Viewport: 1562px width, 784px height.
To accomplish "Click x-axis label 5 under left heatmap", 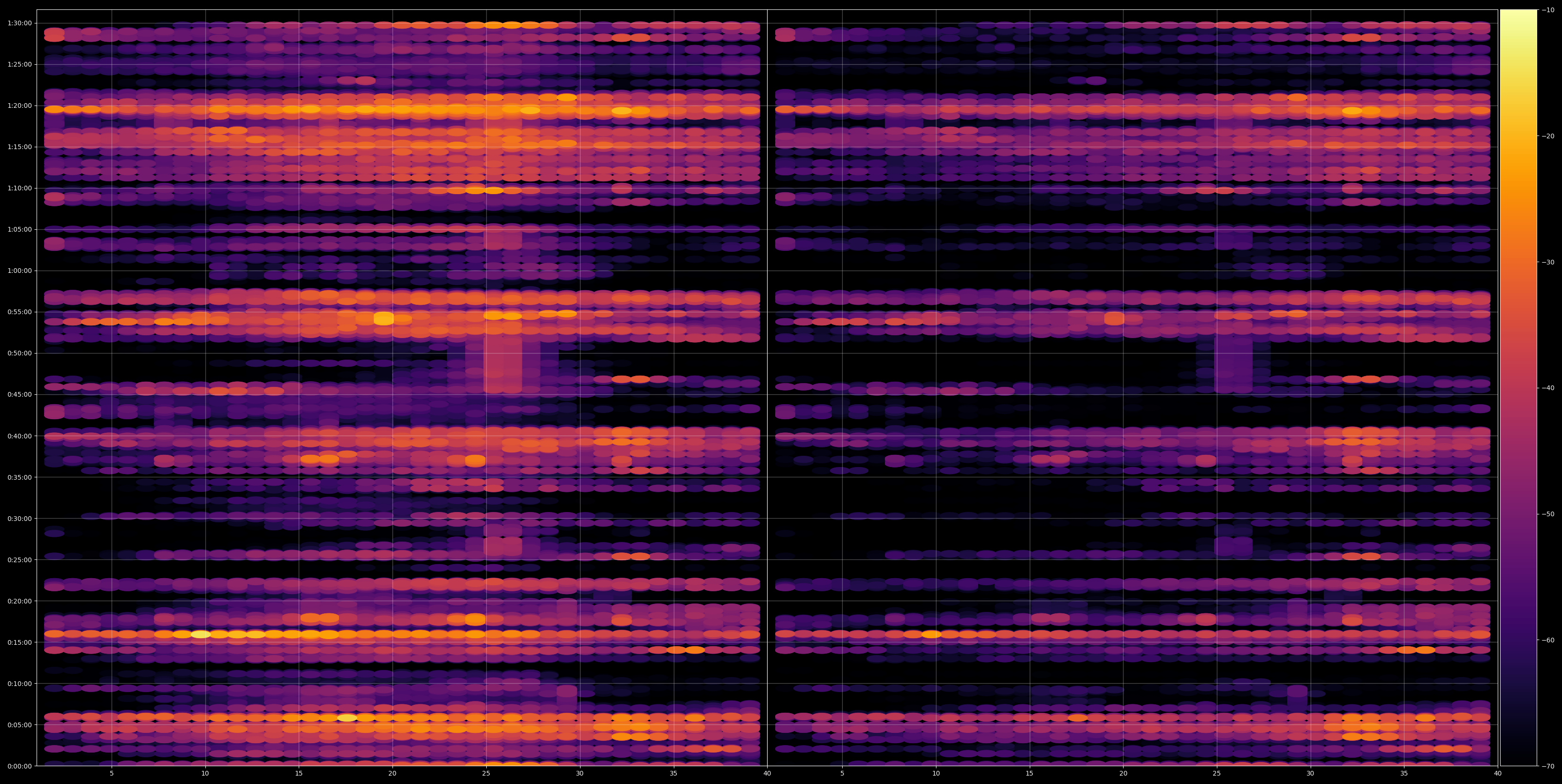I will click(x=112, y=774).
